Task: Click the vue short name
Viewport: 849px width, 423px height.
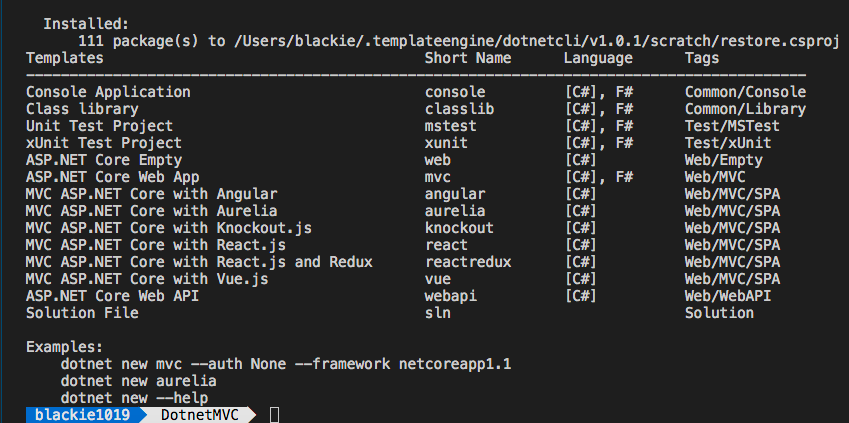Action: click(438, 279)
